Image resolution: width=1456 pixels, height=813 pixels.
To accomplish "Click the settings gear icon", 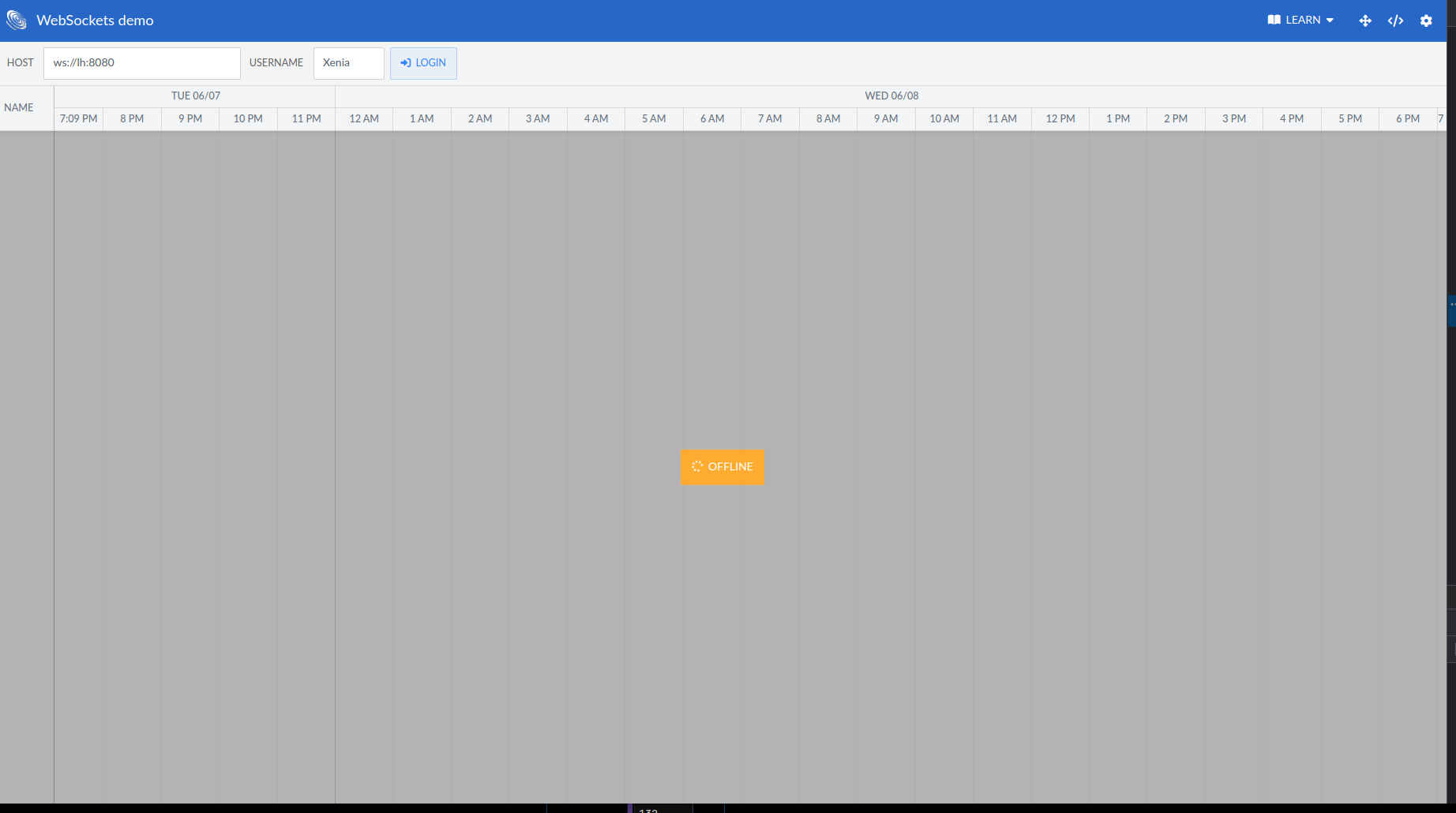I will click(1427, 21).
